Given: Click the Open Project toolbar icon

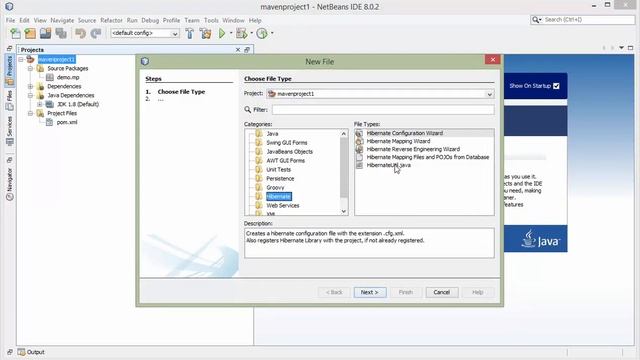Looking at the screenshot, I should (45, 33).
